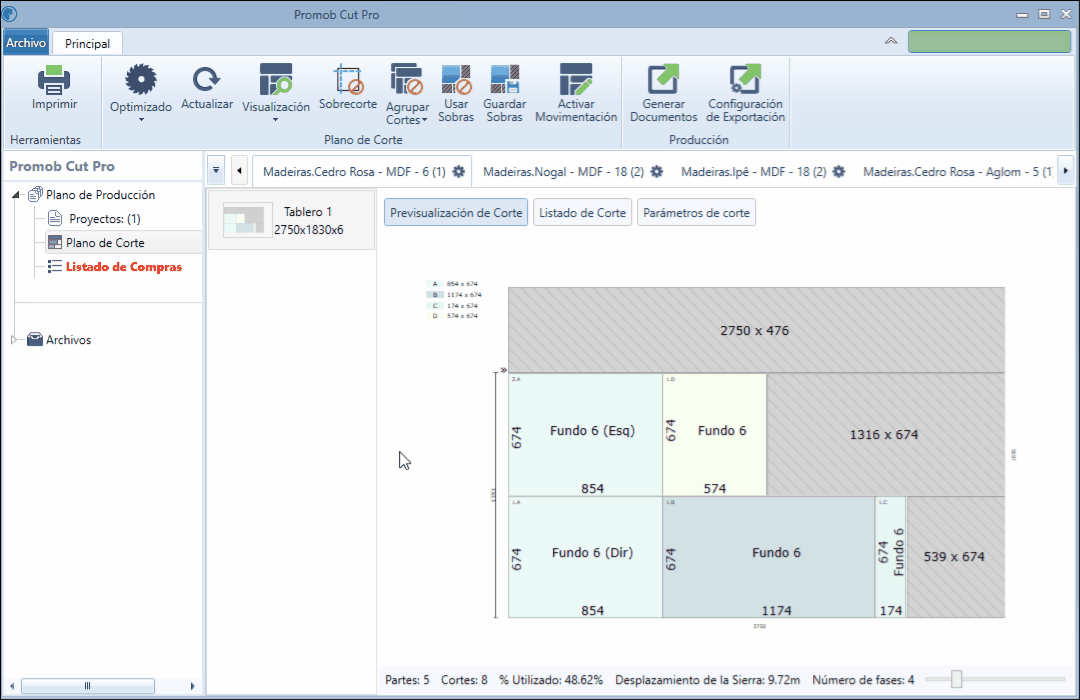Select Tablero 1 board thumbnail
Viewport: 1080px width, 700px height.
coord(292,220)
